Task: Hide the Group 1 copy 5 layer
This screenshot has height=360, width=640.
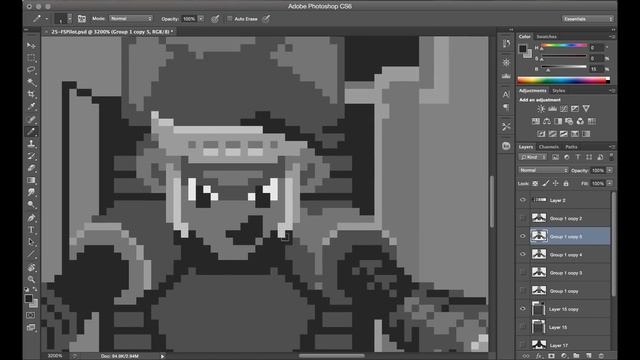Action: [x=523, y=236]
